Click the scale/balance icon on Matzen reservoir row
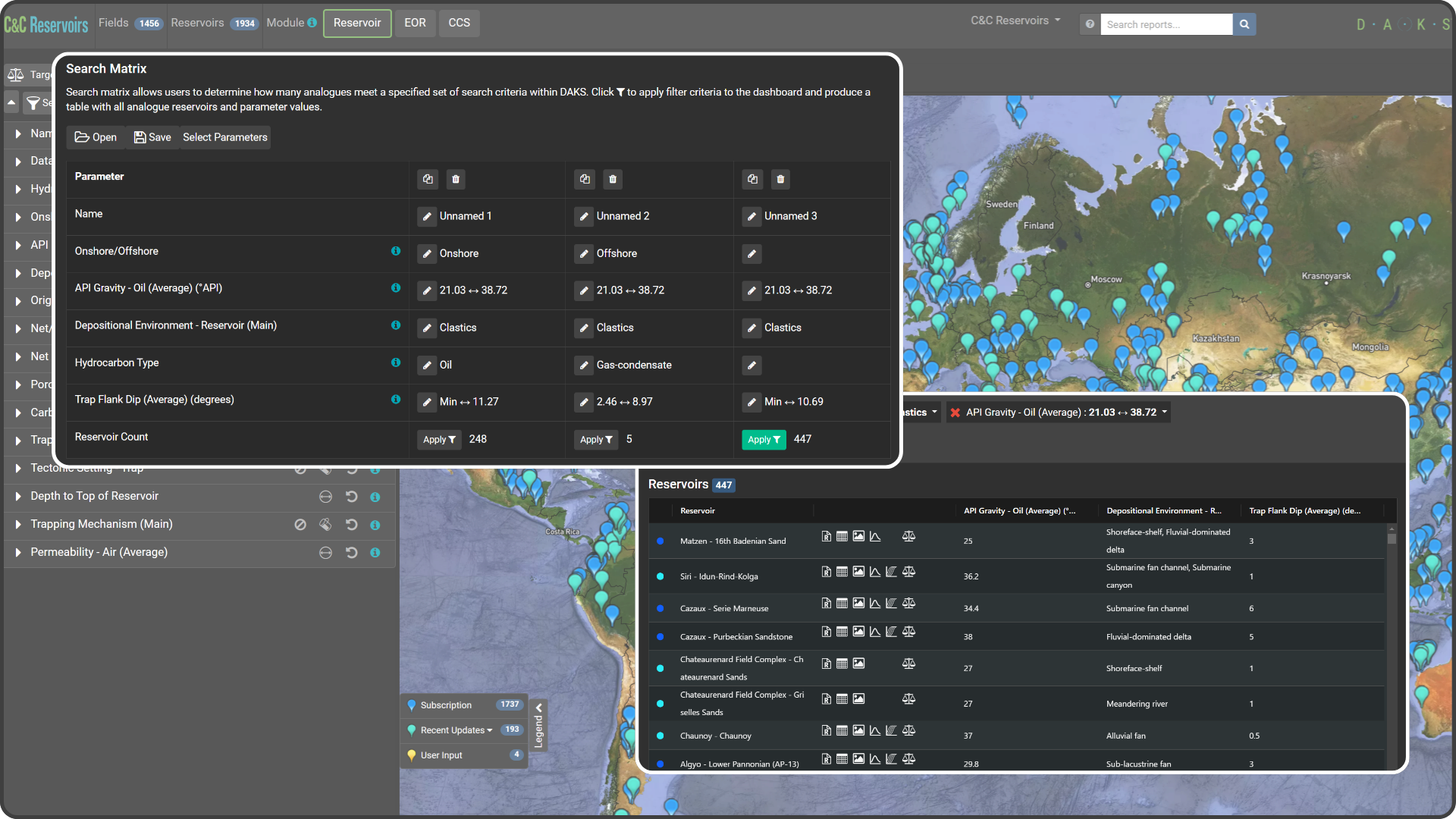The height and width of the screenshot is (819, 1456). [908, 537]
